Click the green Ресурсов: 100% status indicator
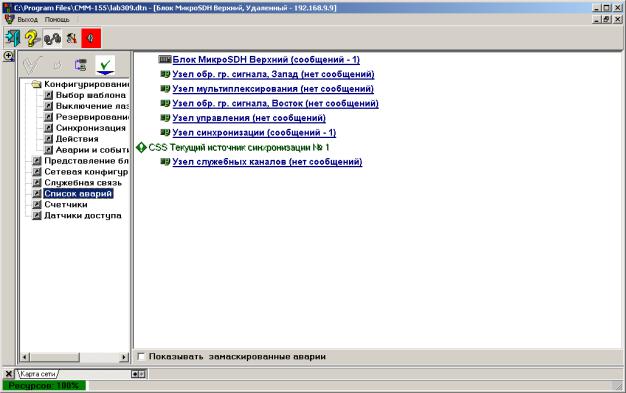The width and height of the screenshot is (626, 393). coord(44,386)
